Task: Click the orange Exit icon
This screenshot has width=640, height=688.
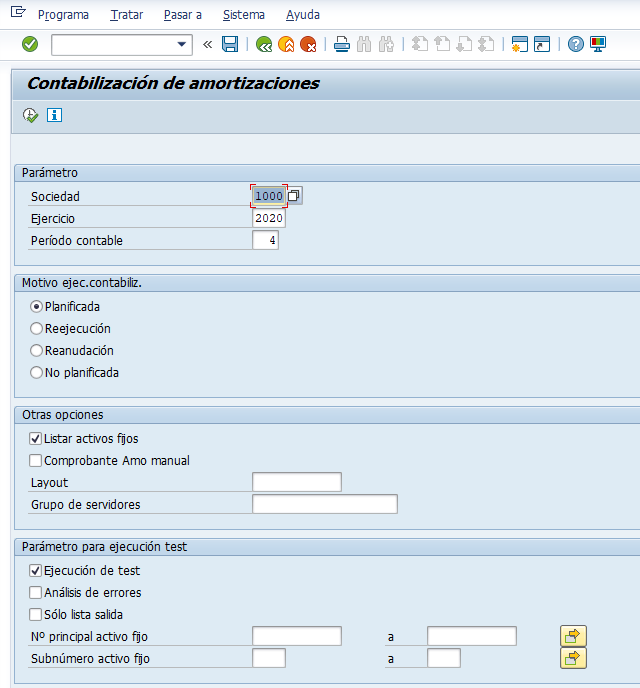Action: coord(286,44)
